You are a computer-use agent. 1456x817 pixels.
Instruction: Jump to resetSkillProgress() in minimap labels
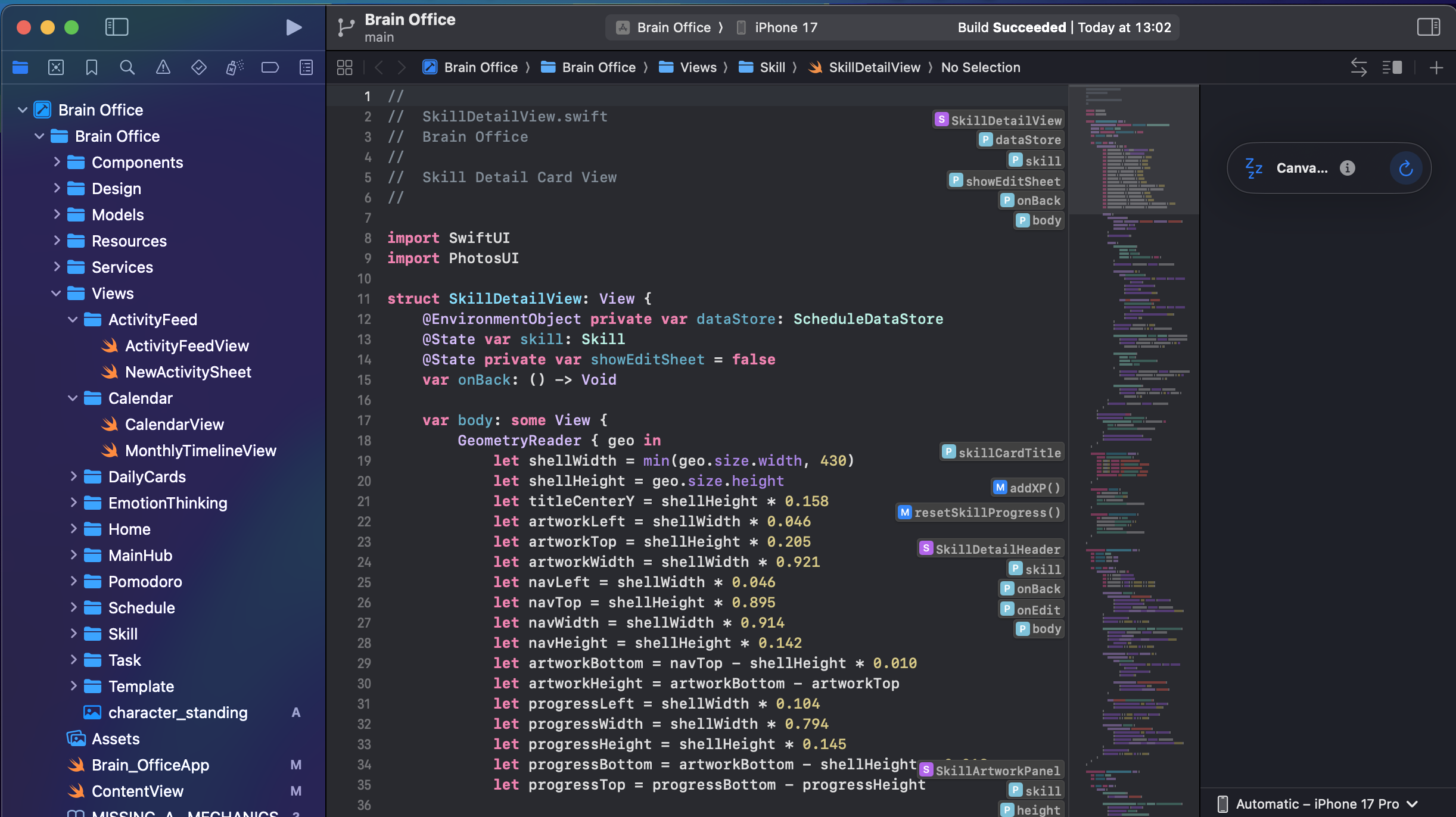tap(980, 513)
